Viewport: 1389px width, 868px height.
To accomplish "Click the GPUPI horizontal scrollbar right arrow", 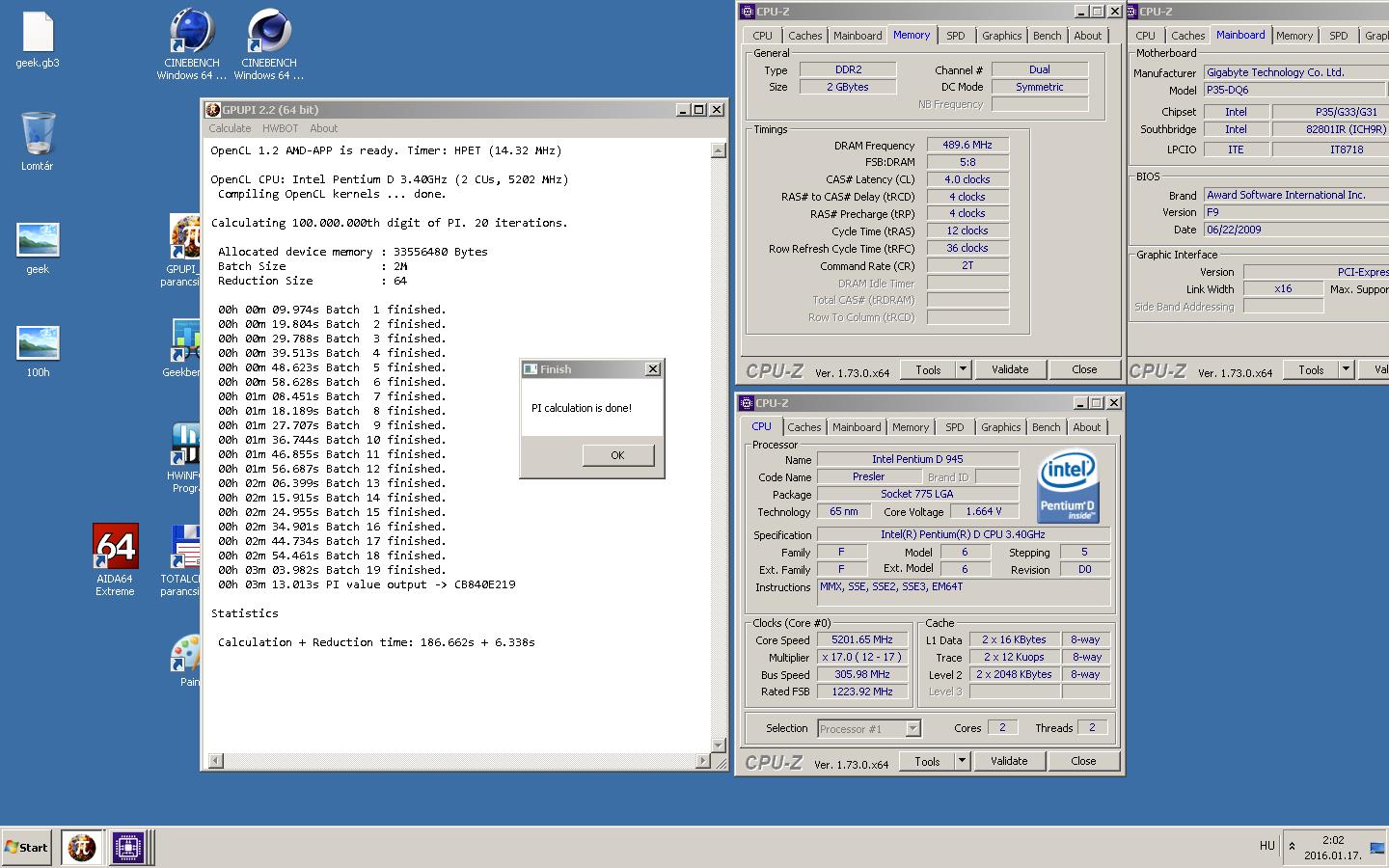I will point(702,761).
